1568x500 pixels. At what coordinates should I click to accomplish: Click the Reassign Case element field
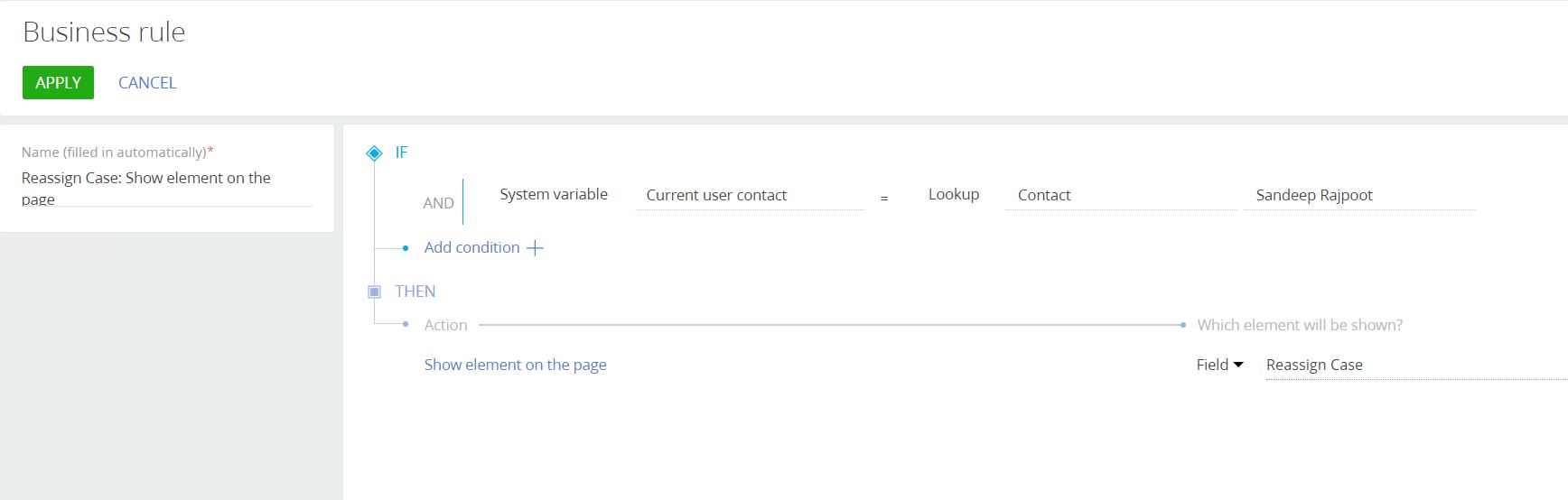point(1409,365)
